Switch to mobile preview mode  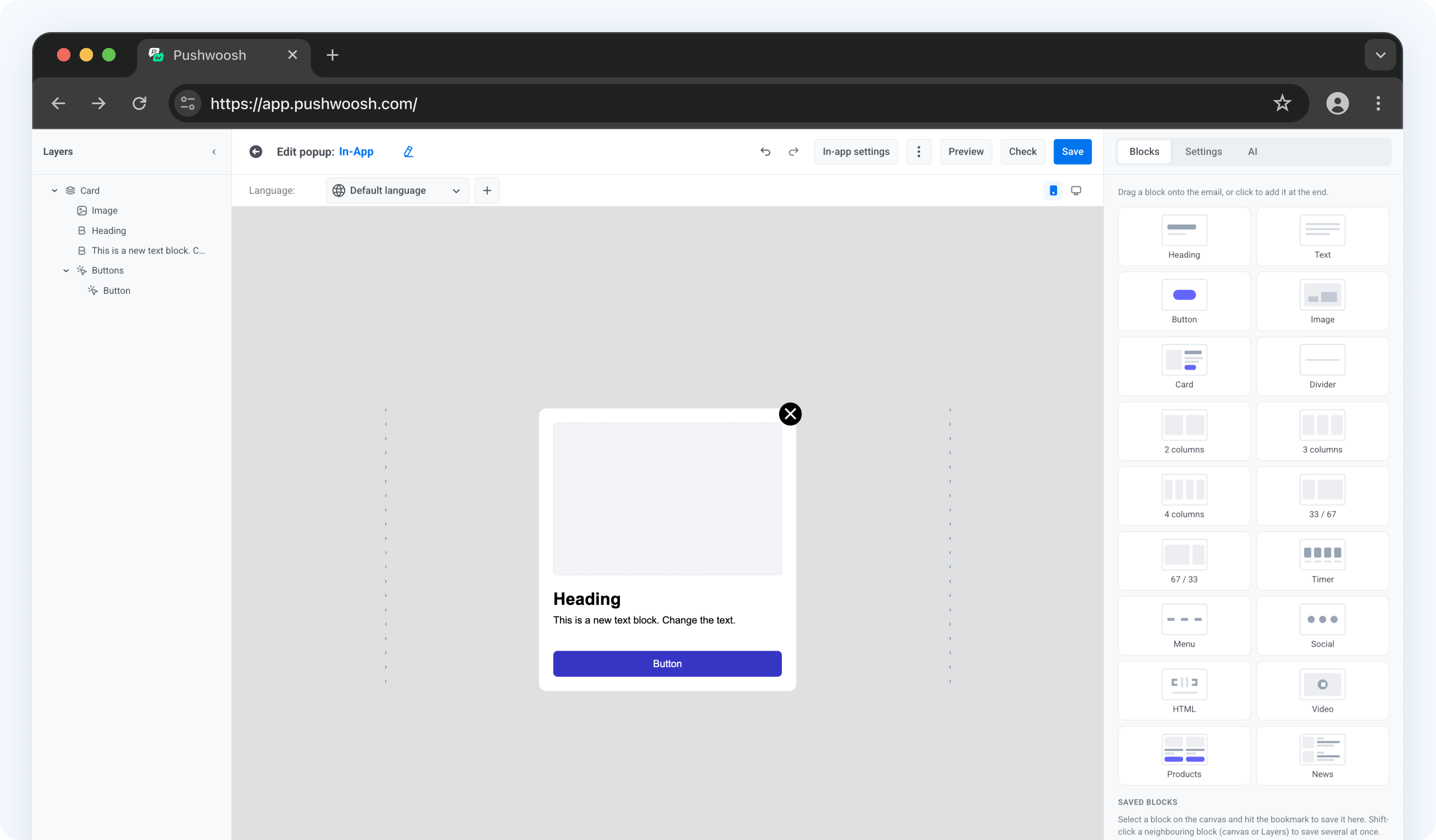click(x=1053, y=191)
